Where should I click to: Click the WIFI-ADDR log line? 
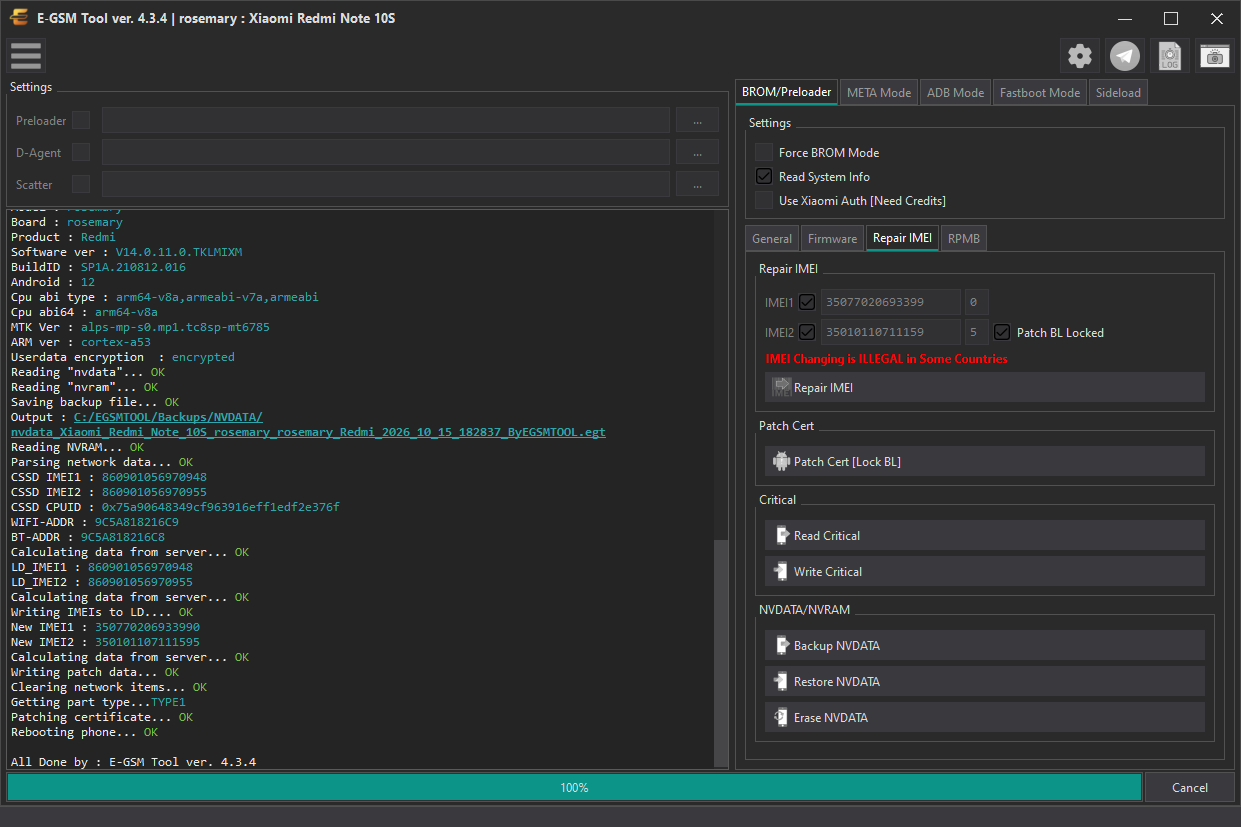[95, 522]
